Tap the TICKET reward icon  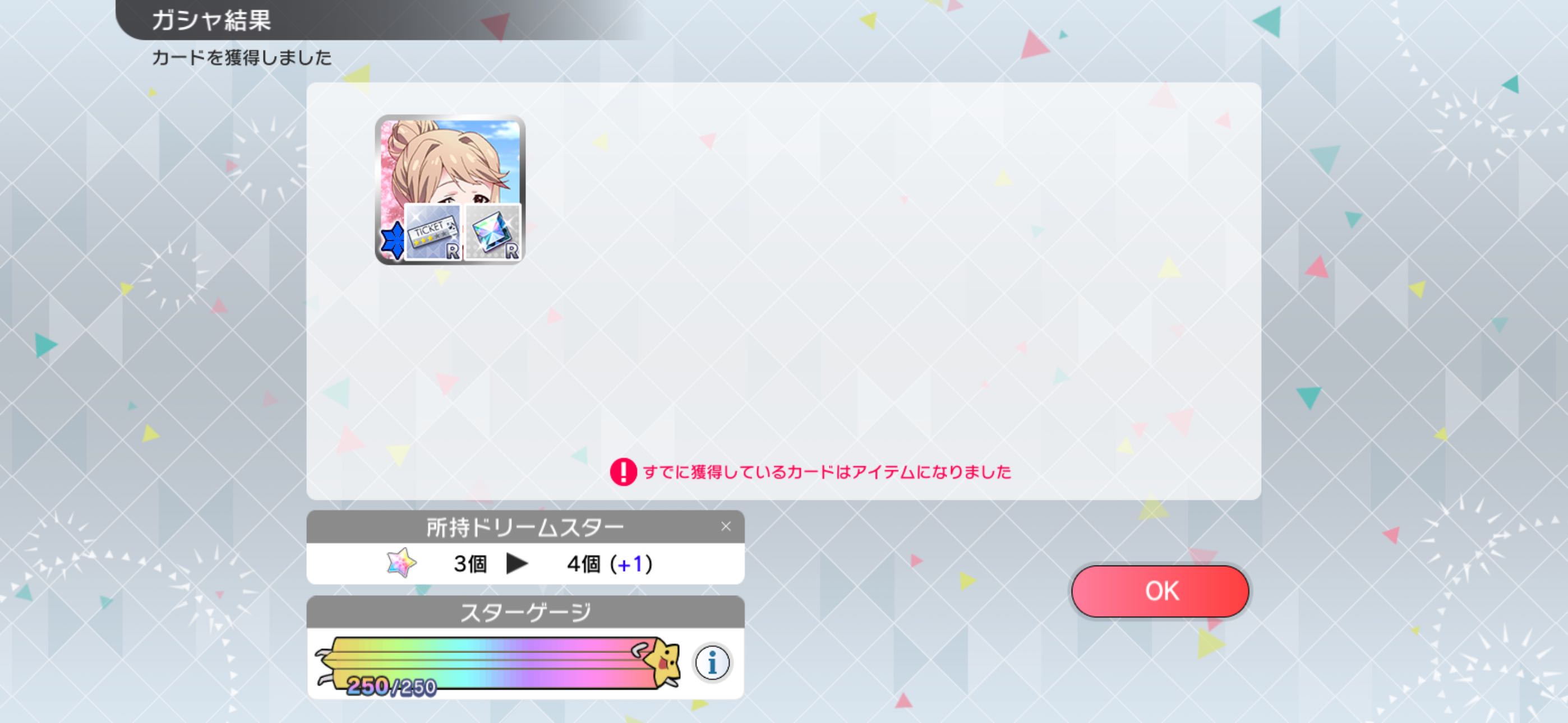pyautogui.click(x=432, y=233)
